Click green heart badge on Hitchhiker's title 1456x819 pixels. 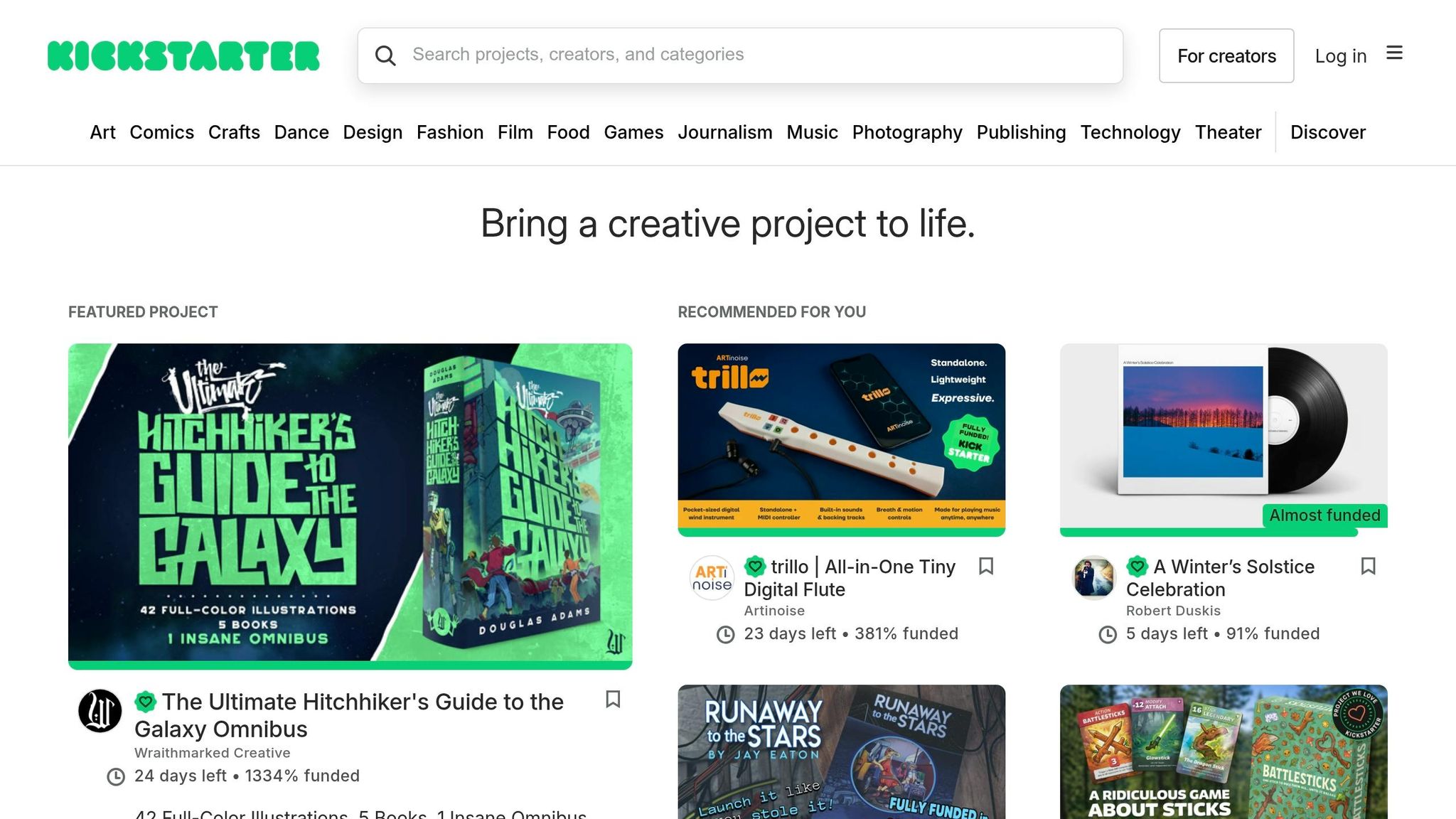tap(146, 702)
